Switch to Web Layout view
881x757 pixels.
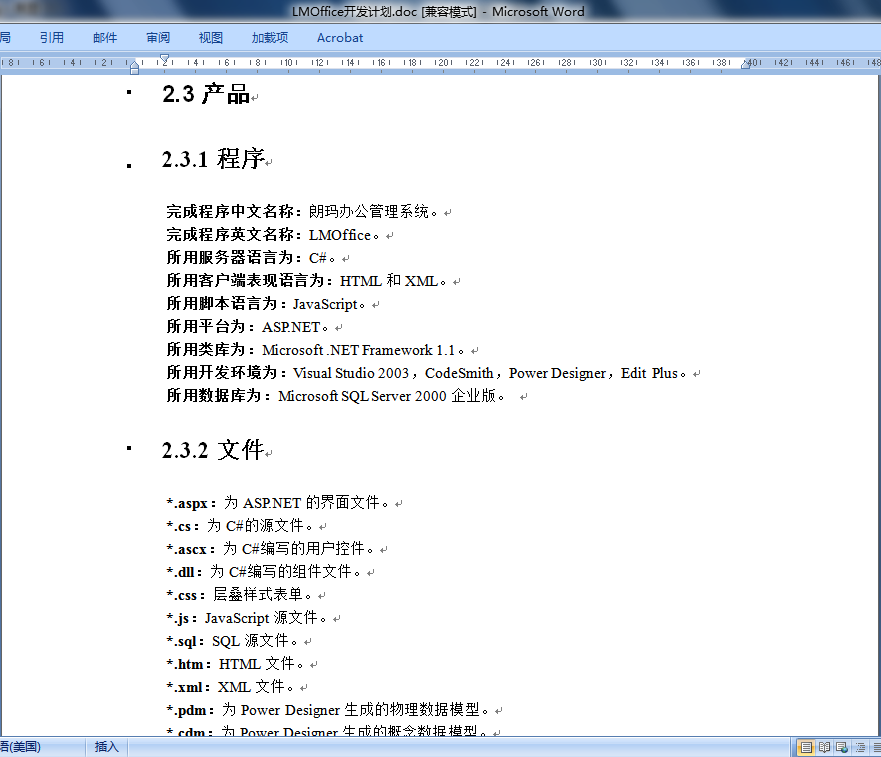842,747
